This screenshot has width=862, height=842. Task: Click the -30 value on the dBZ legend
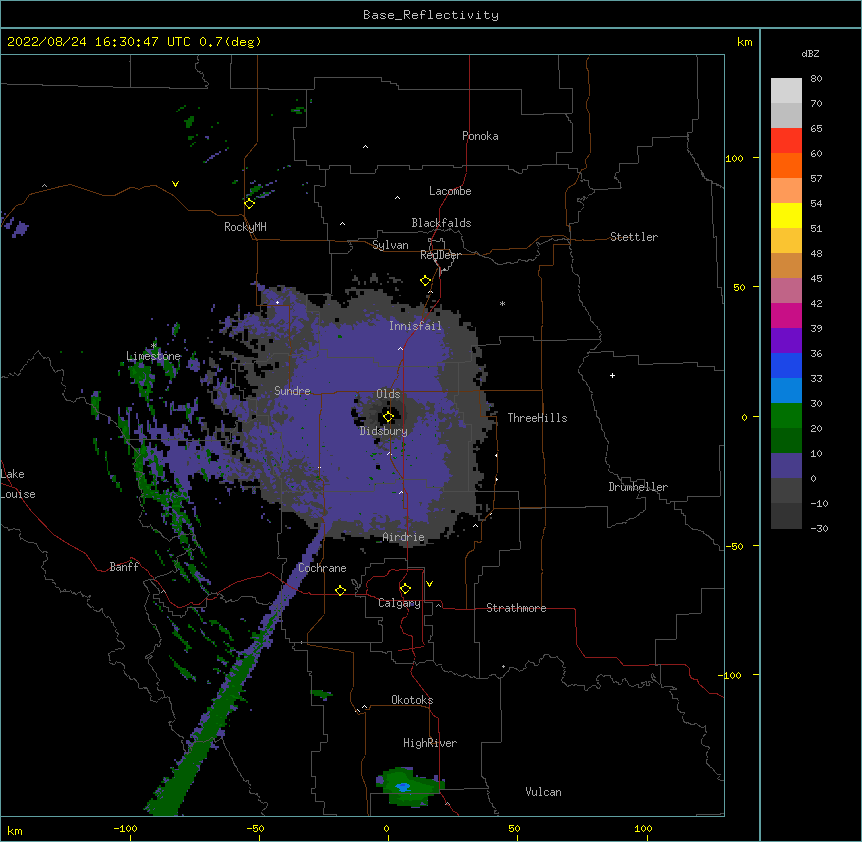[819, 529]
